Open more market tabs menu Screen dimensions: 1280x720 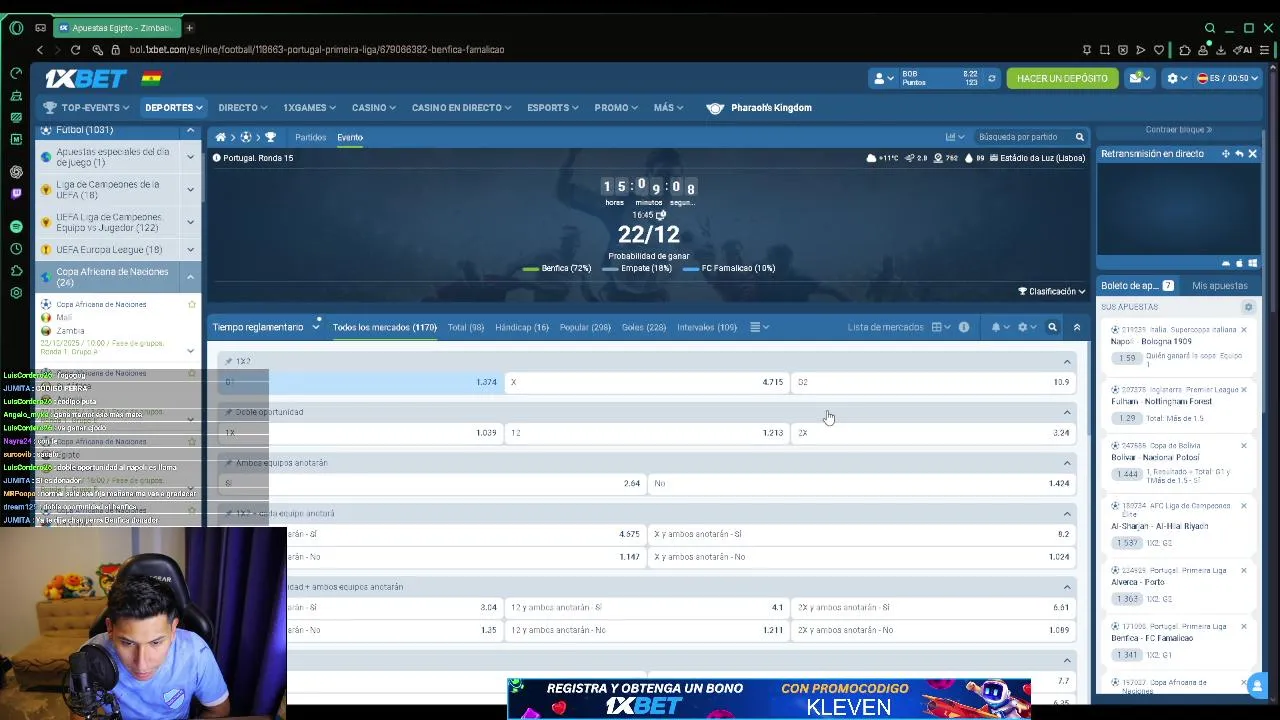point(759,327)
